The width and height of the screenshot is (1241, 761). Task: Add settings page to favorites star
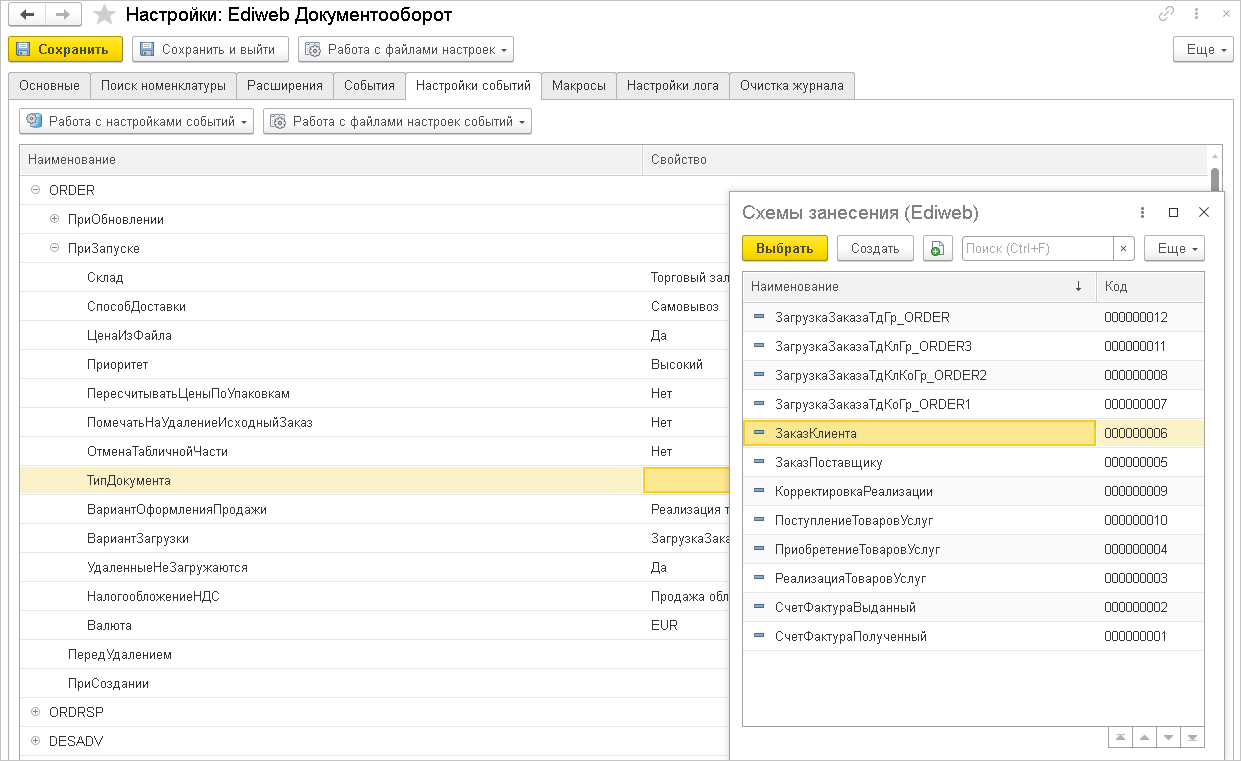(x=103, y=15)
